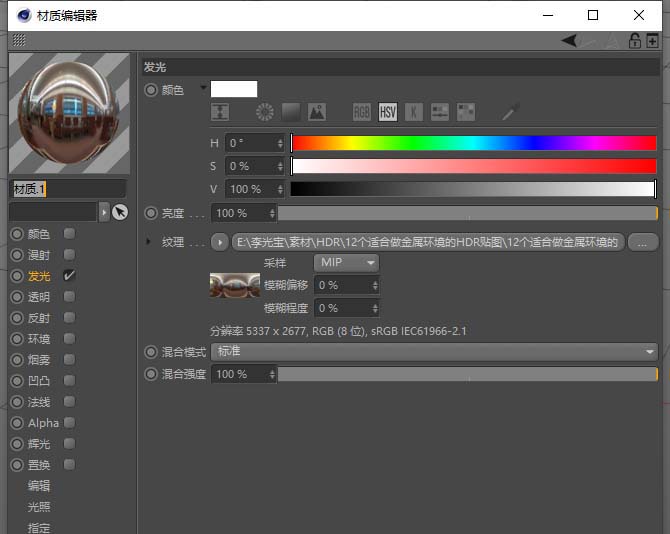This screenshot has height=534, width=670.
Task: Click the cursor picker icon under material name
Action: pos(120,212)
